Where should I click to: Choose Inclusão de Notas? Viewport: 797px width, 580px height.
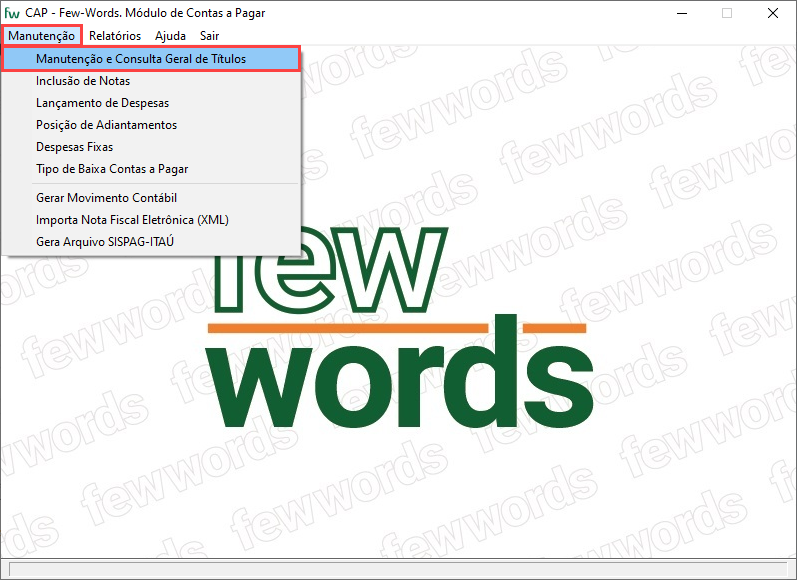point(151,81)
